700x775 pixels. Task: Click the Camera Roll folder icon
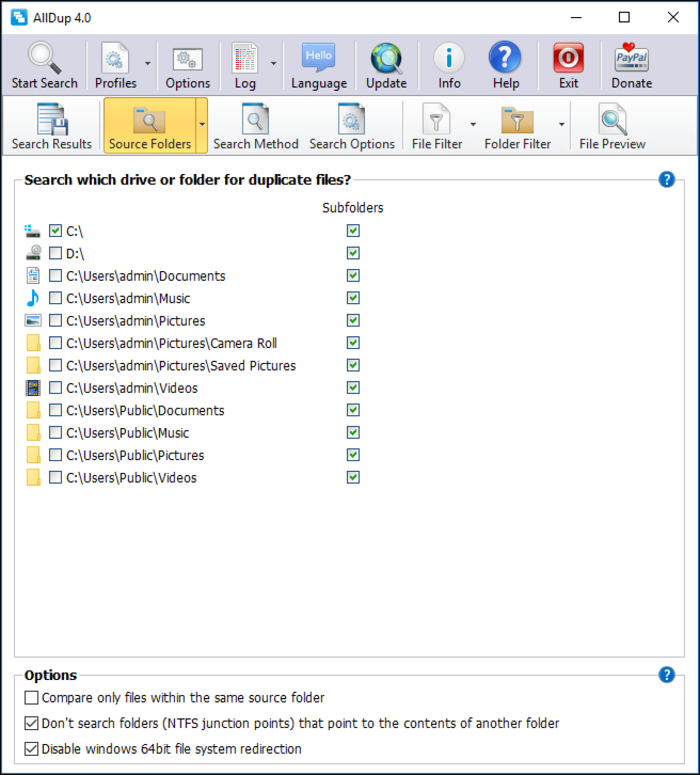tap(33, 343)
